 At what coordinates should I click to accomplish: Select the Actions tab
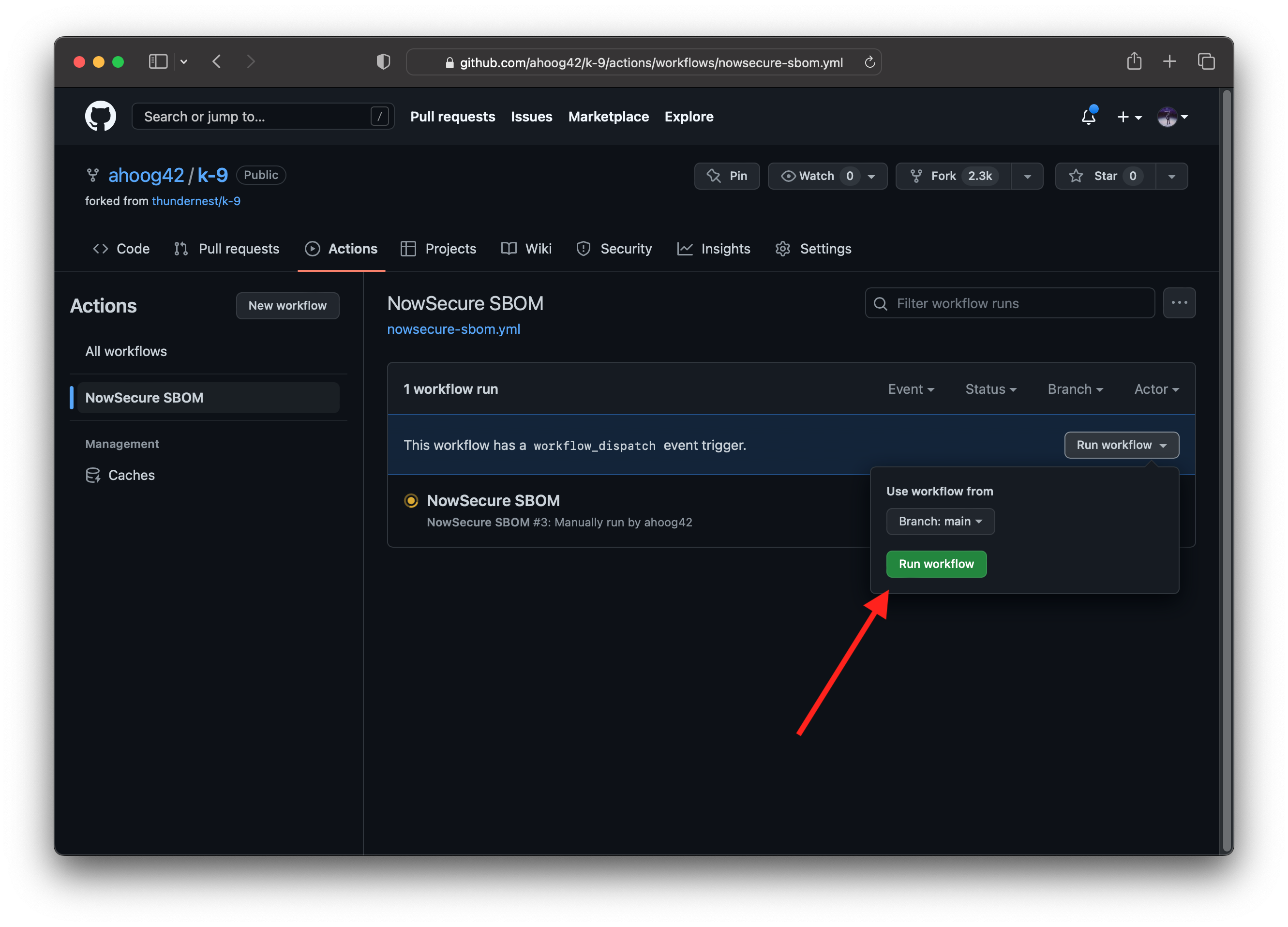pos(341,249)
